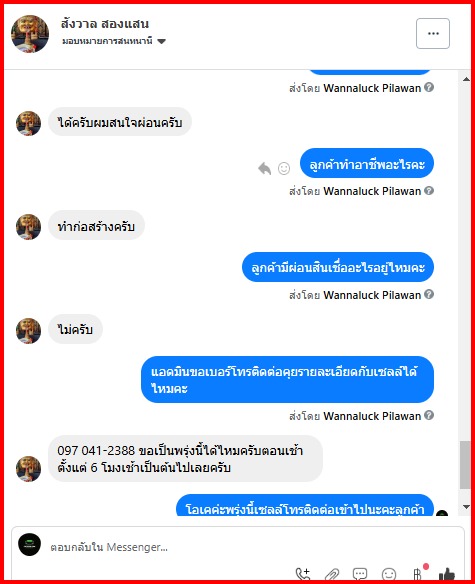Select the ทำก่อสร้างครับ message bubble
This screenshot has height=584, width=475.
[96, 226]
